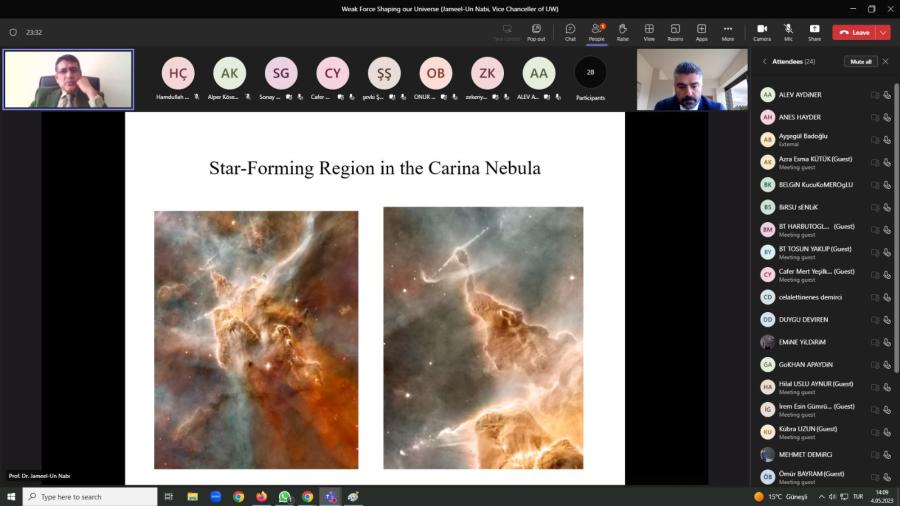Raise your hand in the meeting
This screenshot has height=506, width=900.
[x=623, y=32]
